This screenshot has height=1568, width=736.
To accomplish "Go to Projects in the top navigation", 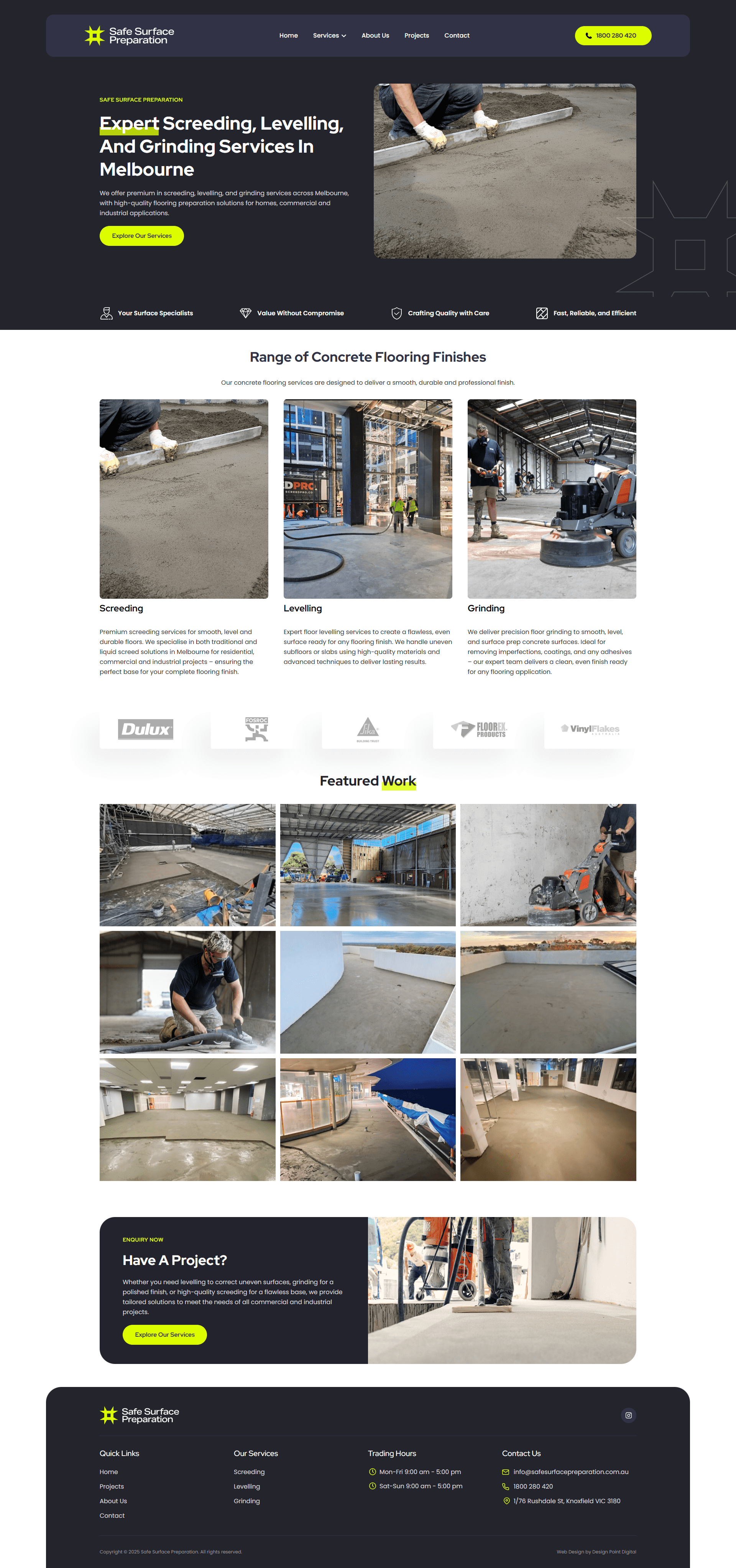I will [417, 35].
